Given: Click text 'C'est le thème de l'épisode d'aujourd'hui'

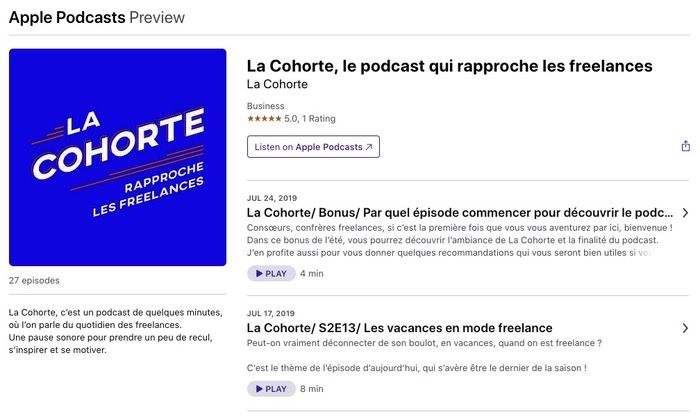Looking at the screenshot, I should pyautogui.click(x=333, y=368).
